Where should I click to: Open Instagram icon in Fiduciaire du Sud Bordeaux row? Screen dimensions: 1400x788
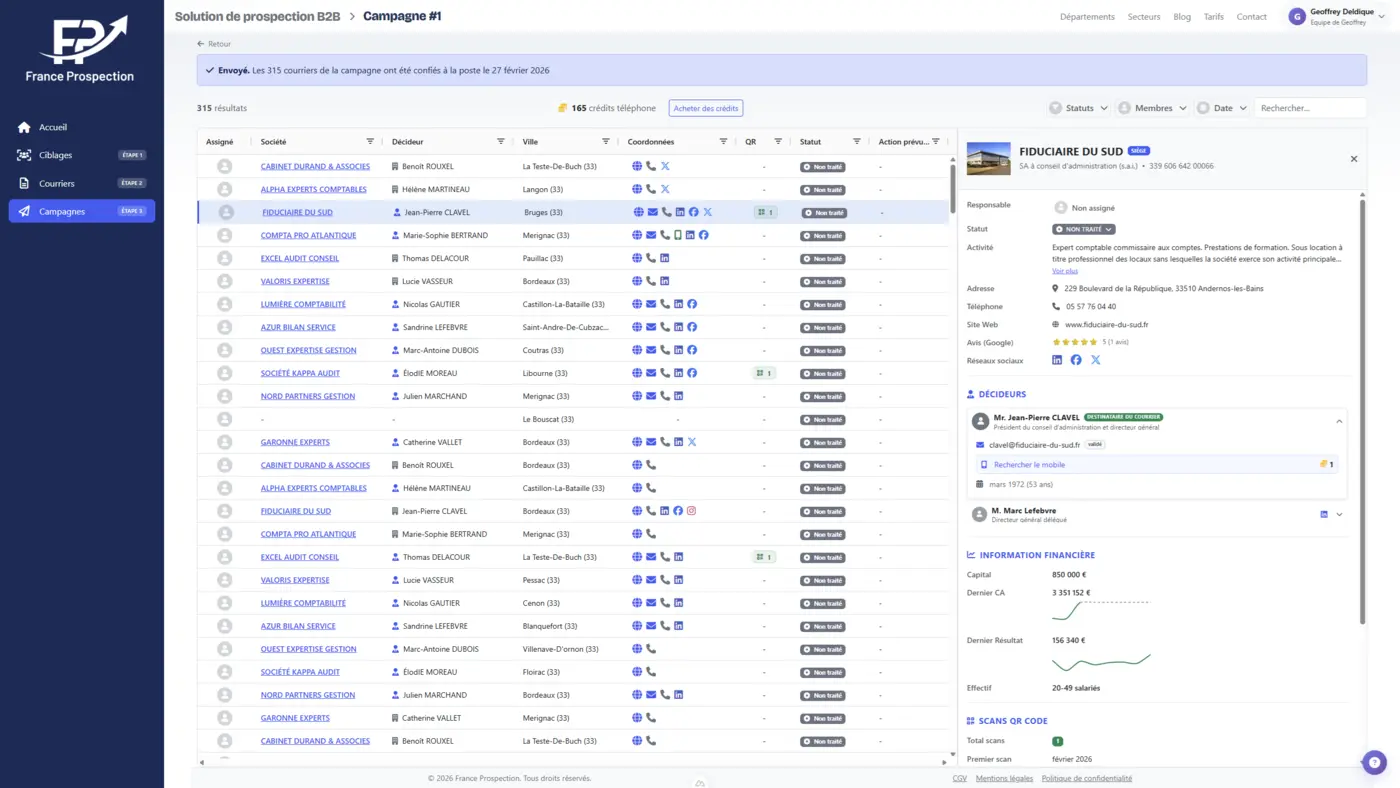pos(691,511)
